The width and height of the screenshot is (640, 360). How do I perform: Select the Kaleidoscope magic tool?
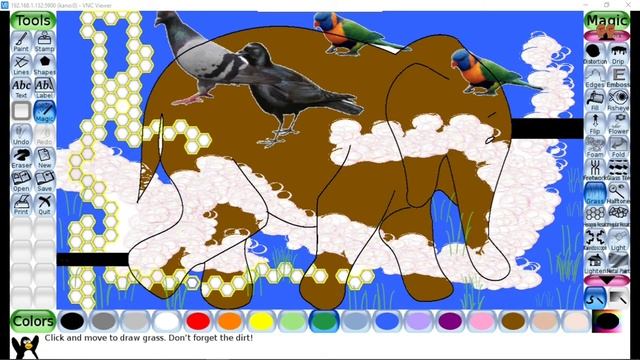tap(595, 240)
